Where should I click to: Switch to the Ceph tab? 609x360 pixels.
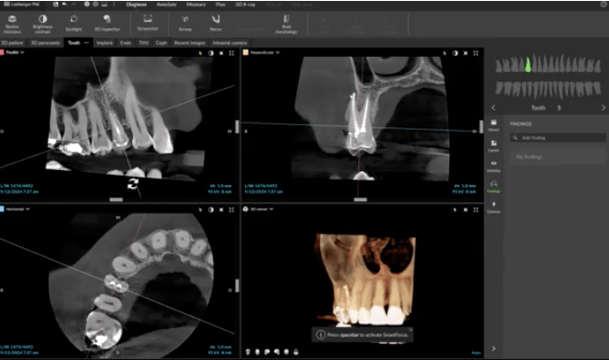click(161, 43)
